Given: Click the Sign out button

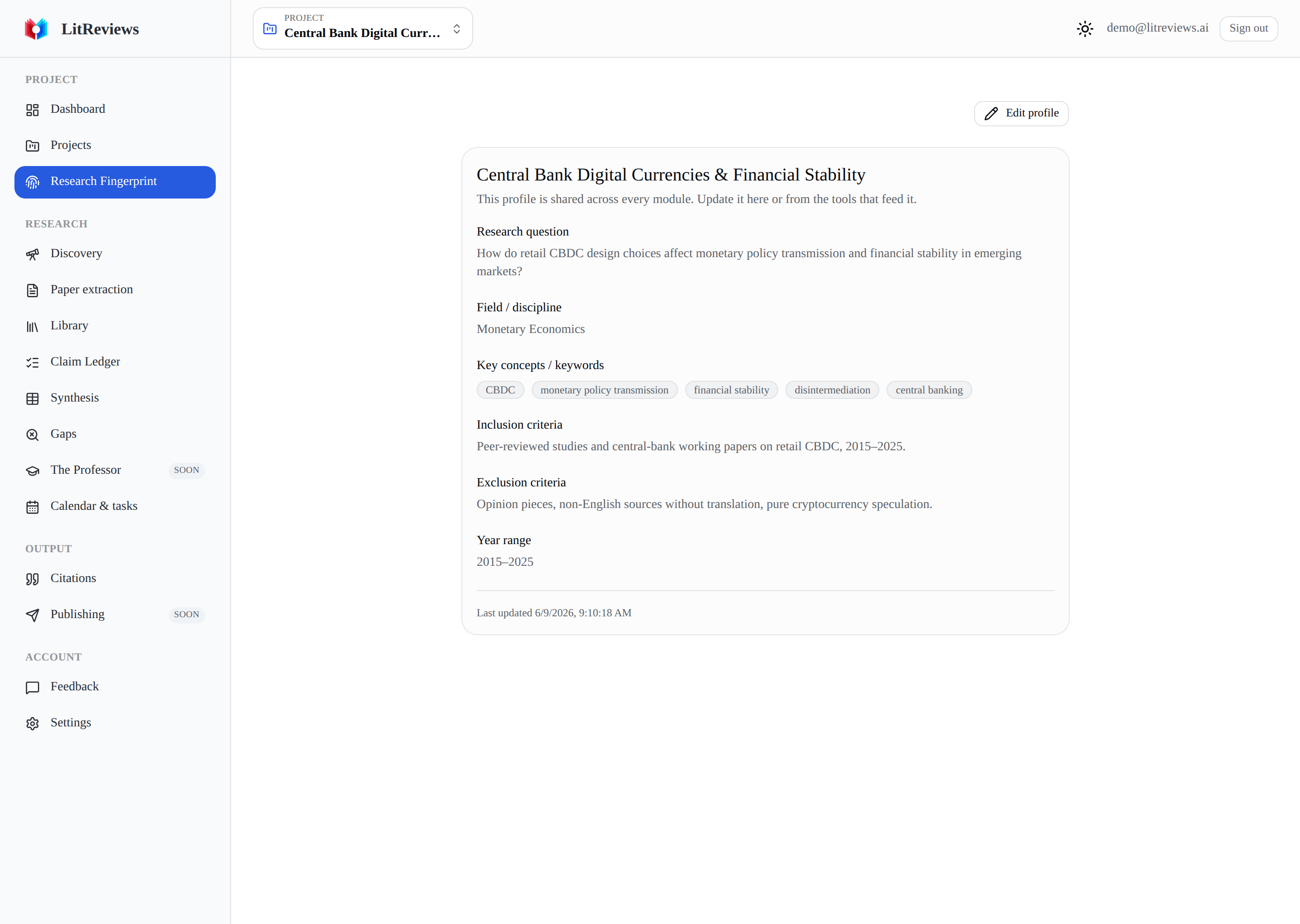Looking at the screenshot, I should pos(1248,28).
